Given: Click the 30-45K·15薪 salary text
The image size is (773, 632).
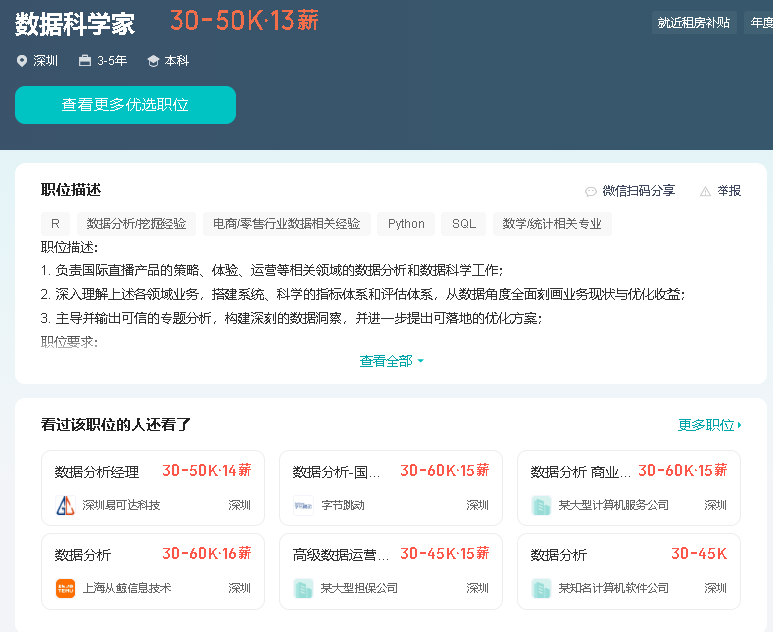Looking at the screenshot, I should (445, 553).
